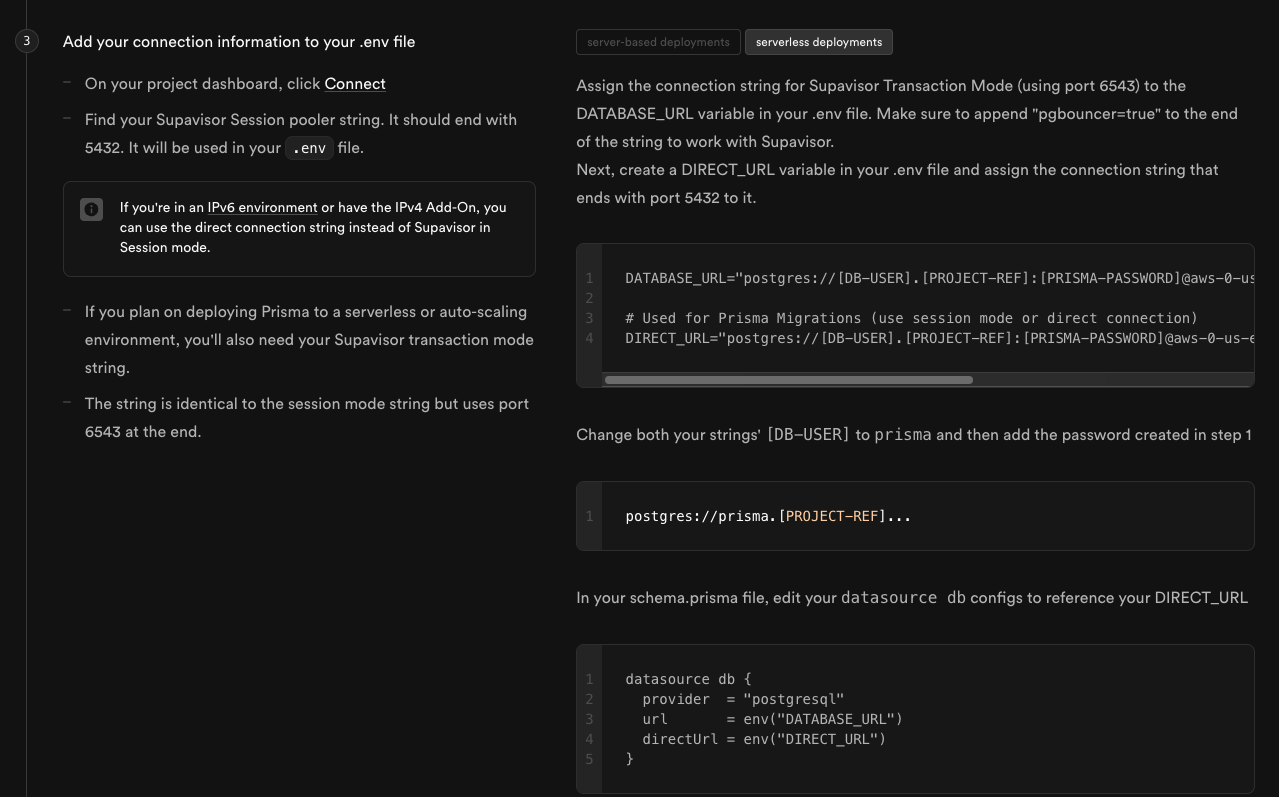Click the inline [DB-USER] code text

pyautogui.click(x=808, y=435)
